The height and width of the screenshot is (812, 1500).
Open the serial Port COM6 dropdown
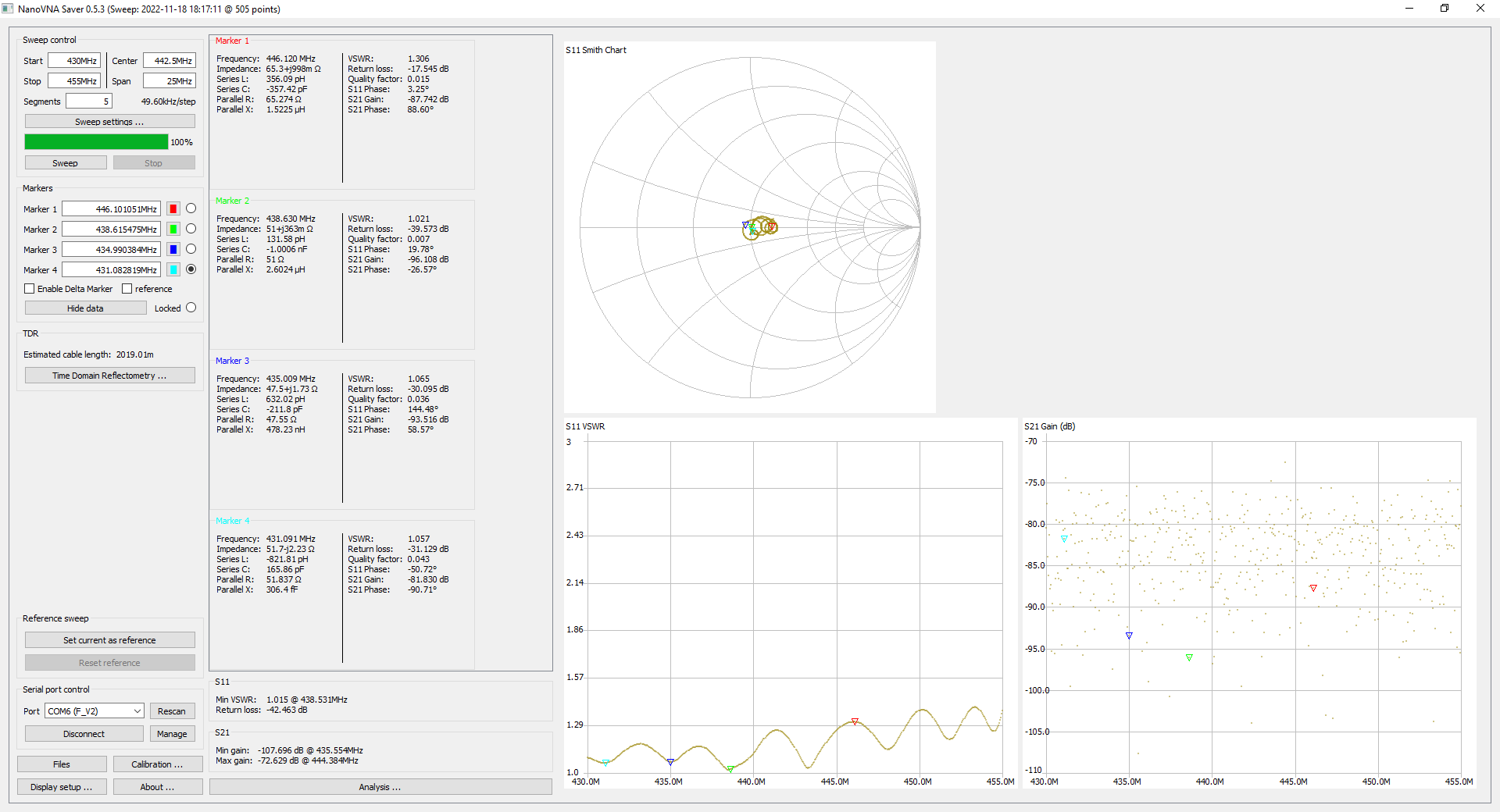tap(95, 711)
